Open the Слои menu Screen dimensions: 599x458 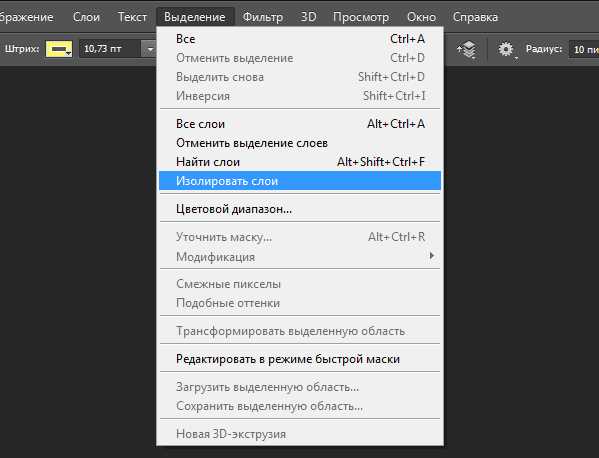86,17
